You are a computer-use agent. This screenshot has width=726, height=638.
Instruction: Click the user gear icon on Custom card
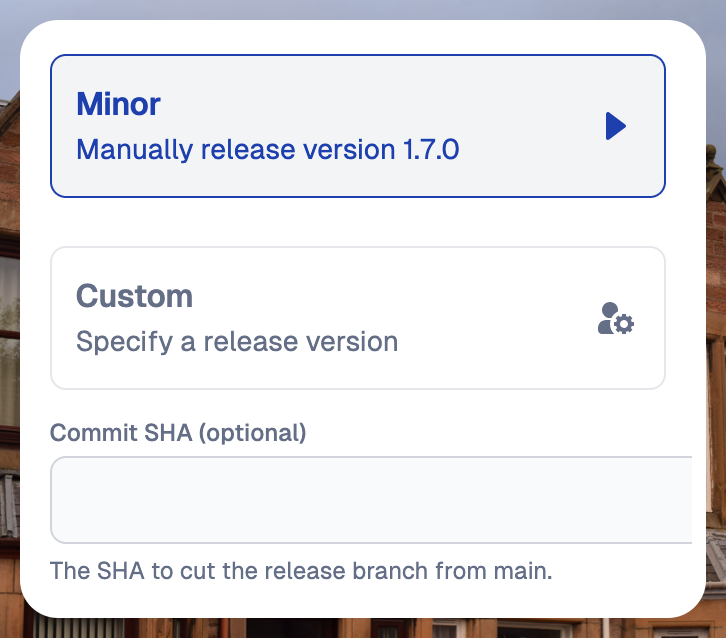click(616, 318)
